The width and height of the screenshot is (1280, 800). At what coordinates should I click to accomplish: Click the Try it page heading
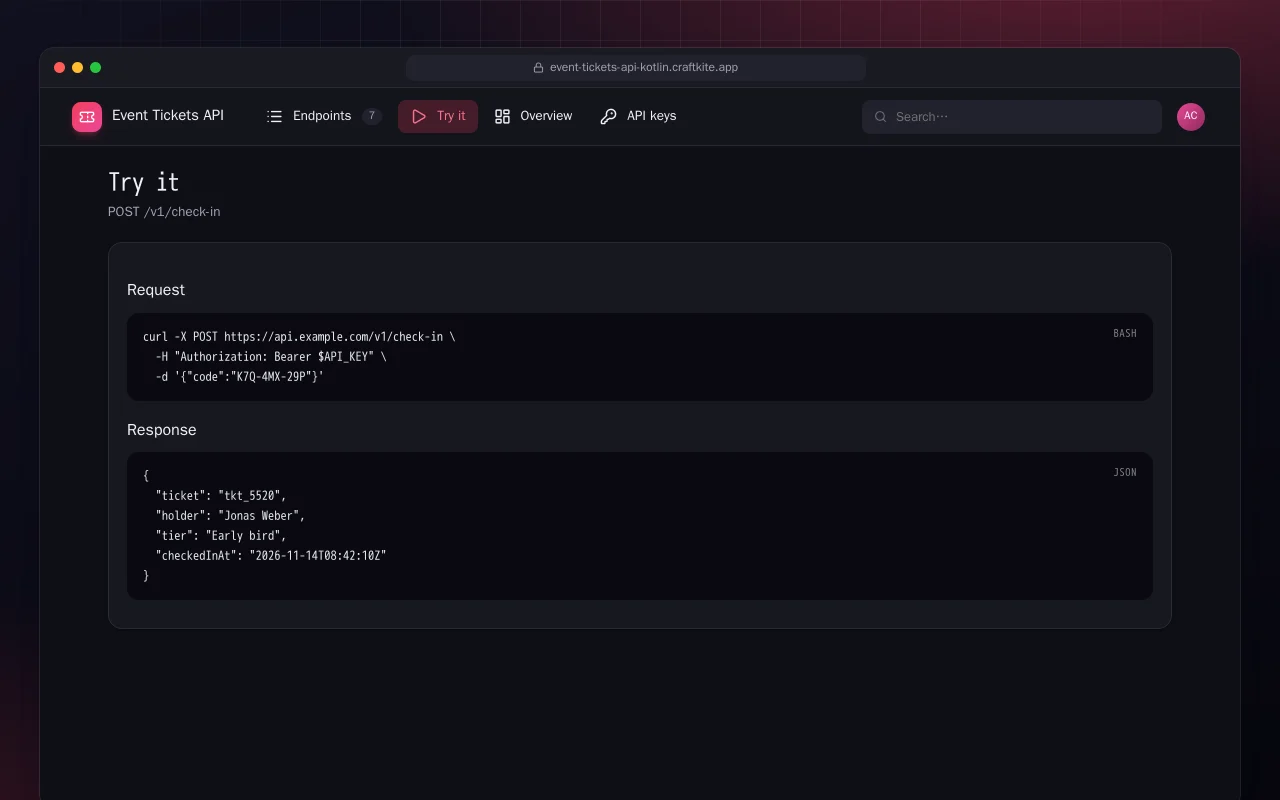[144, 182]
